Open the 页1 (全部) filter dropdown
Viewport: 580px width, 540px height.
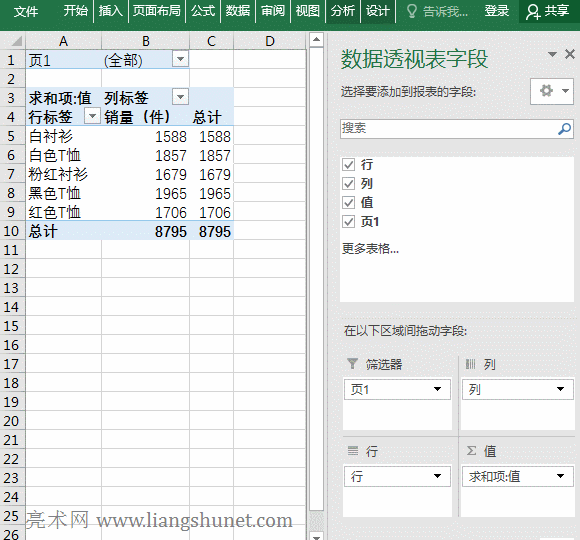pos(181,59)
